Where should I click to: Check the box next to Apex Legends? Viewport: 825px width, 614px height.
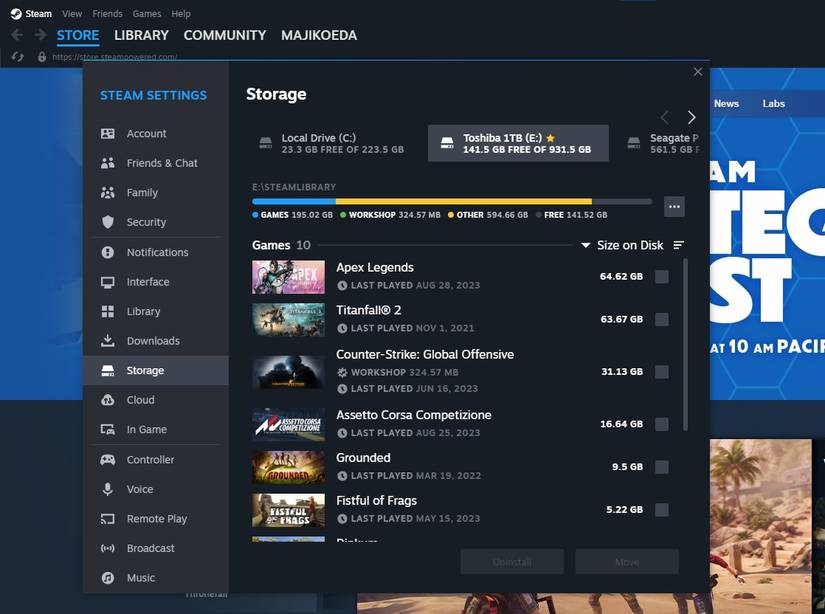(x=661, y=276)
